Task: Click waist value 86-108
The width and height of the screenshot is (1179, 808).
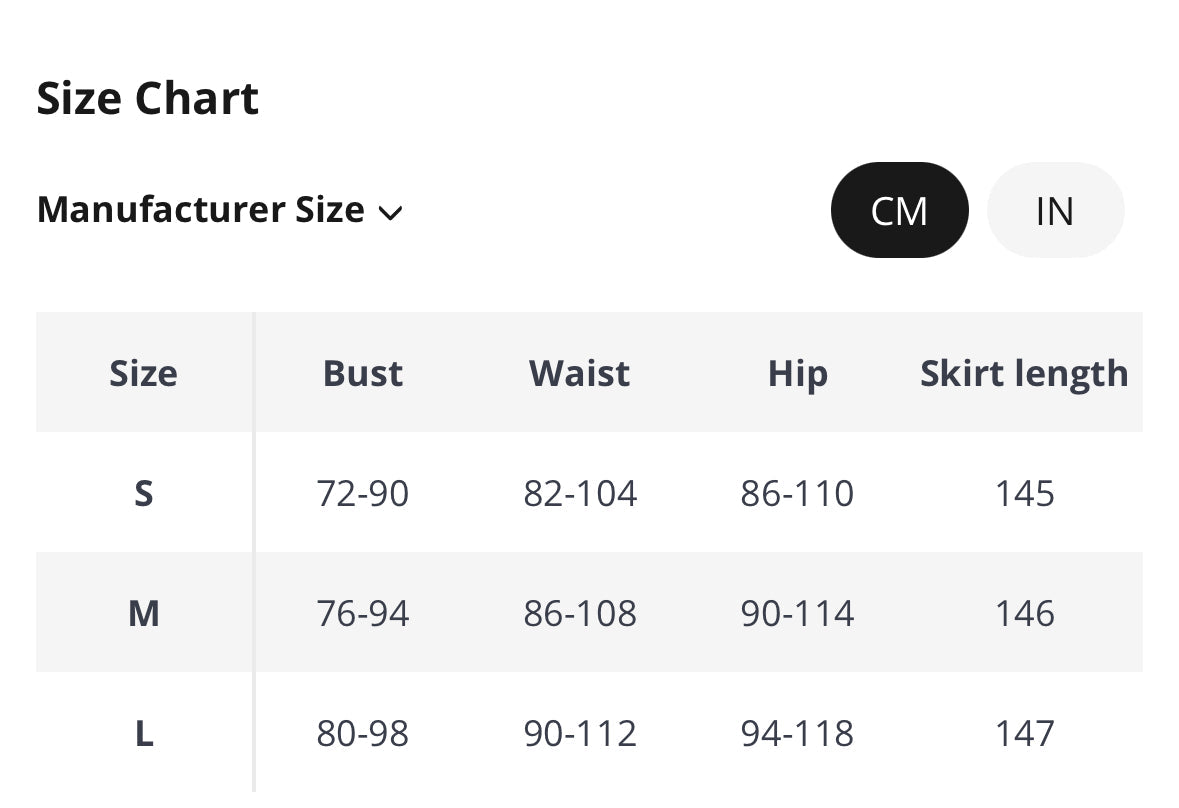Action: pos(580,613)
